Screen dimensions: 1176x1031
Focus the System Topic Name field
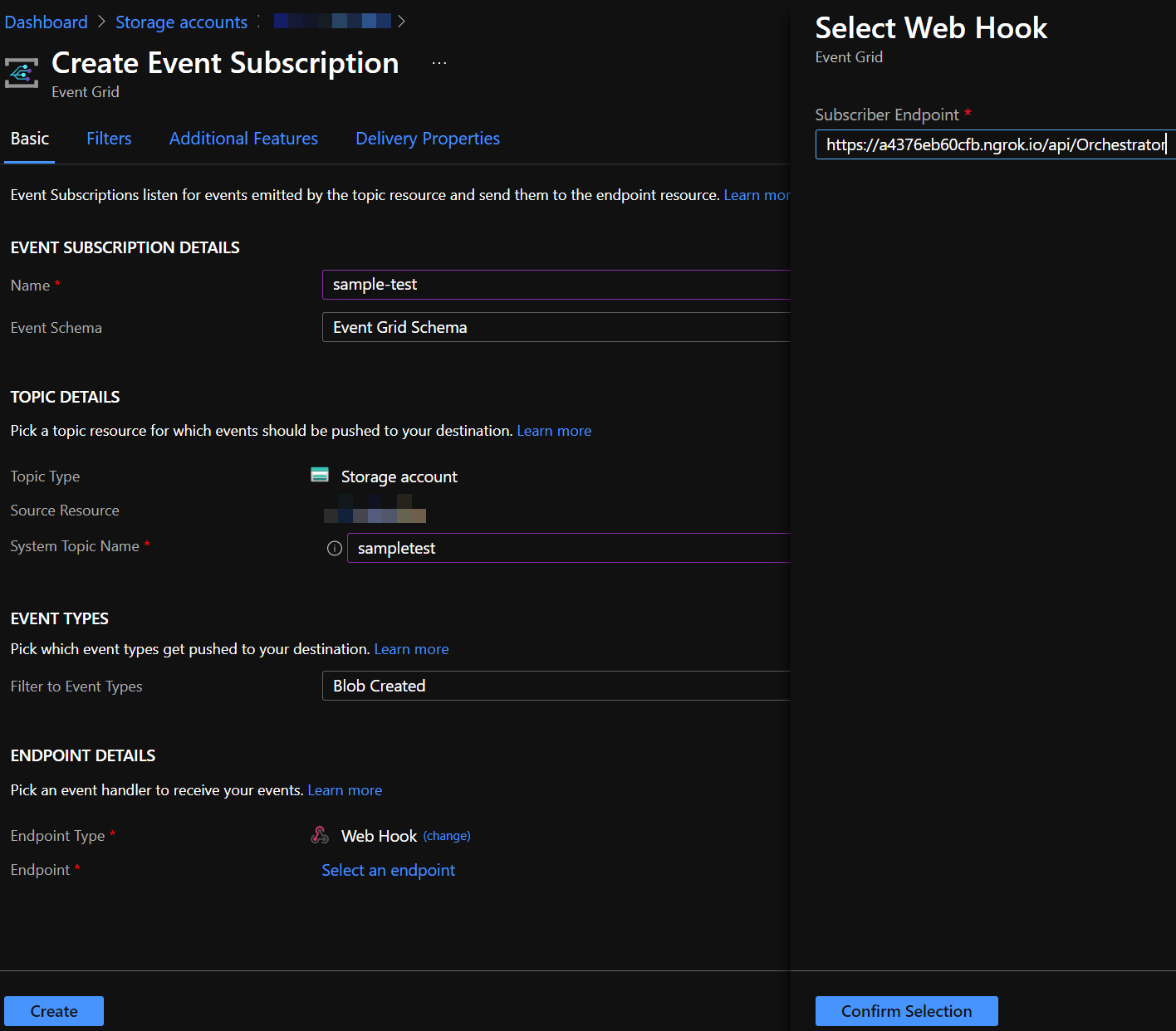[x=569, y=548]
